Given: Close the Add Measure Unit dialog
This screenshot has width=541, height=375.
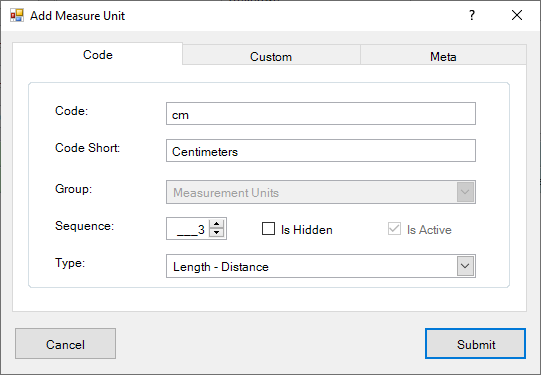Looking at the screenshot, I should point(517,15).
